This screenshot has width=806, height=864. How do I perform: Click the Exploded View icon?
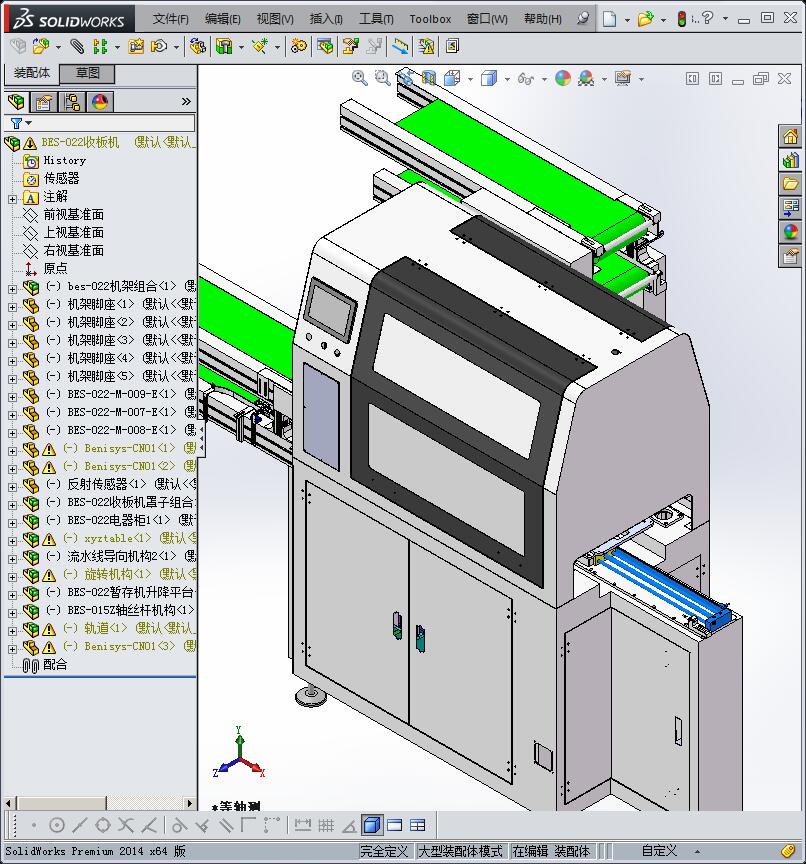[350, 46]
